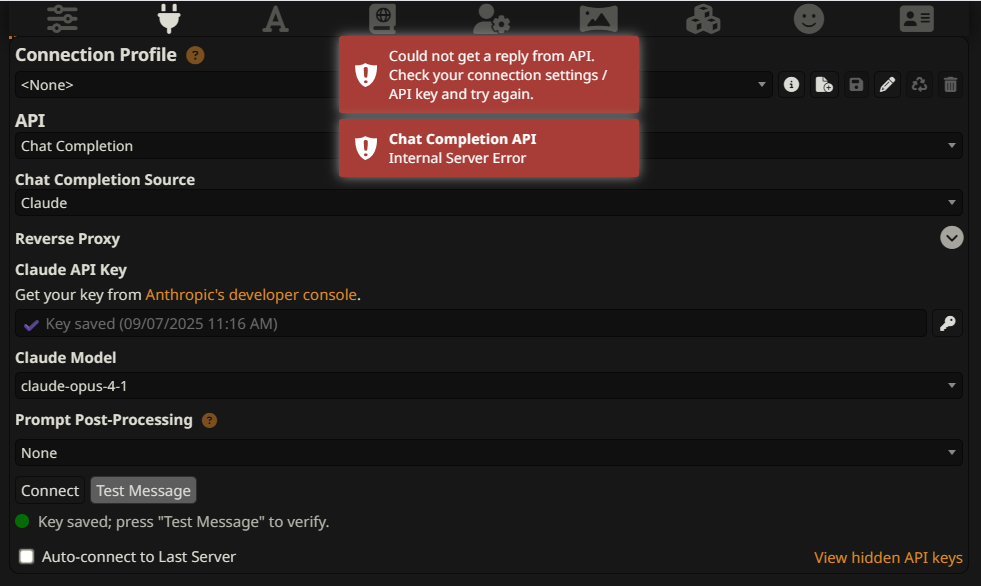Open Persona Management smiley icon
The image size is (981, 586).
pyautogui.click(x=809, y=19)
